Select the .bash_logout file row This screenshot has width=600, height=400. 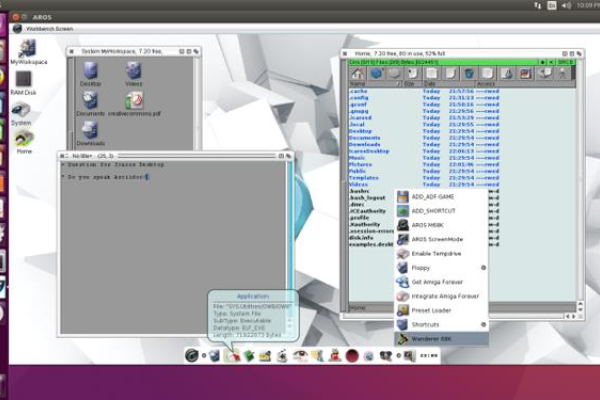[x=371, y=198]
